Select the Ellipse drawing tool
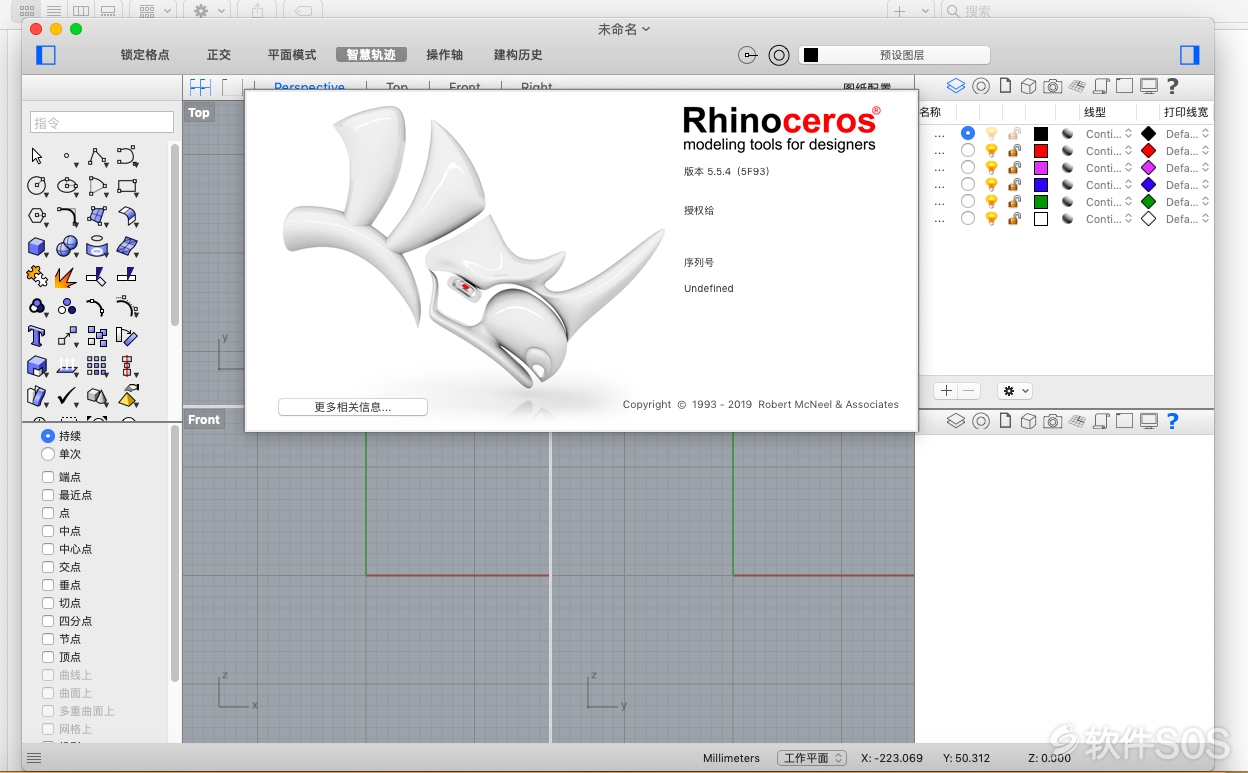The height and width of the screenshot is (773, 1248). (67, 186)
